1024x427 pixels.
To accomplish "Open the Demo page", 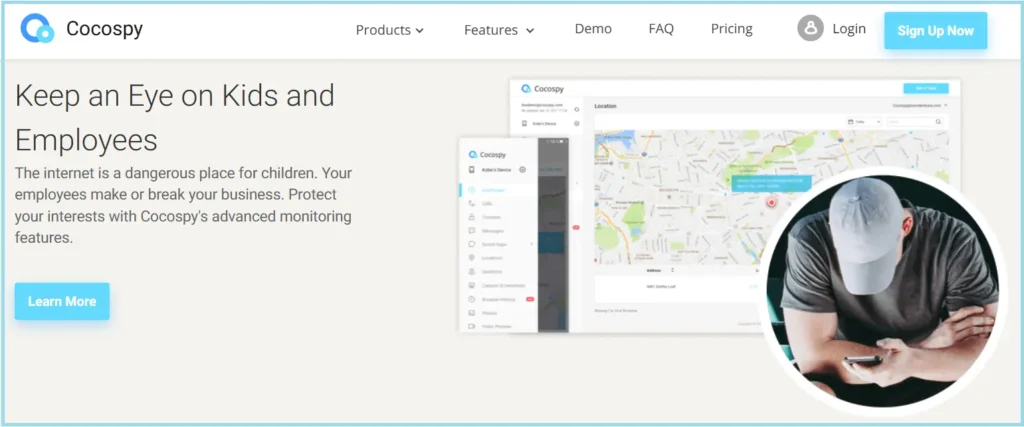I will [593, 29].
